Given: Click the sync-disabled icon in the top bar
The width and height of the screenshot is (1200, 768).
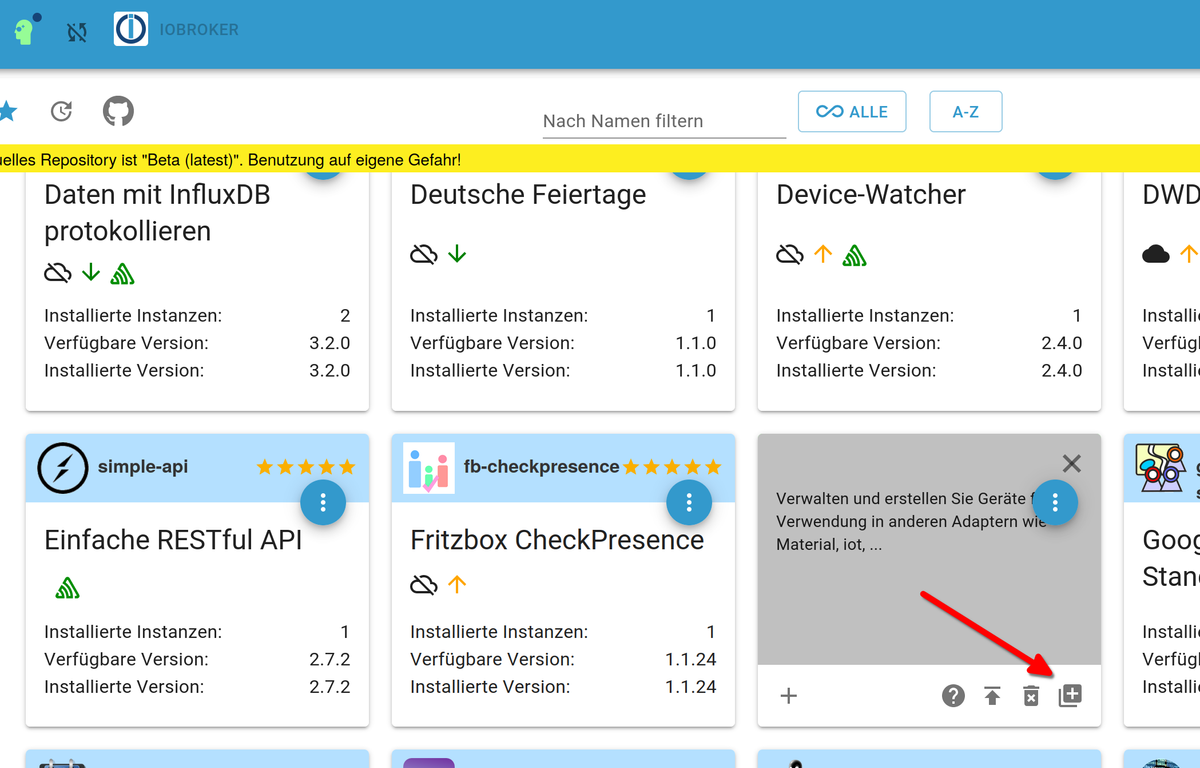Looking at the screenshot, I should pyautogui.click(x=77, y=32).
